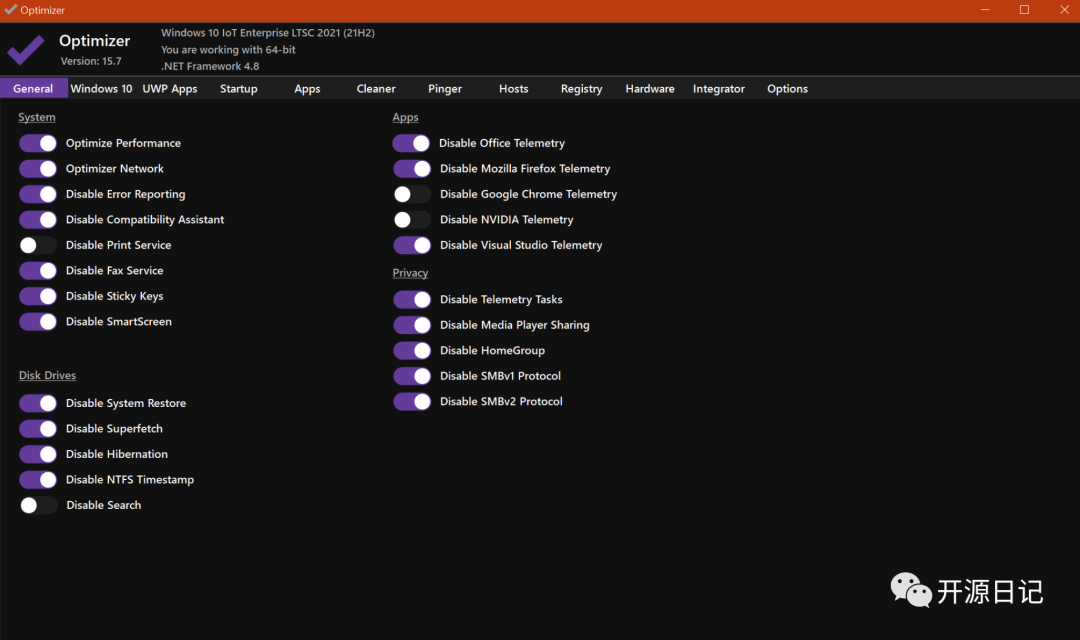Toggle Disable Compatibility Assistant switch
1080x640 pixels.
(x=38, y=220)
